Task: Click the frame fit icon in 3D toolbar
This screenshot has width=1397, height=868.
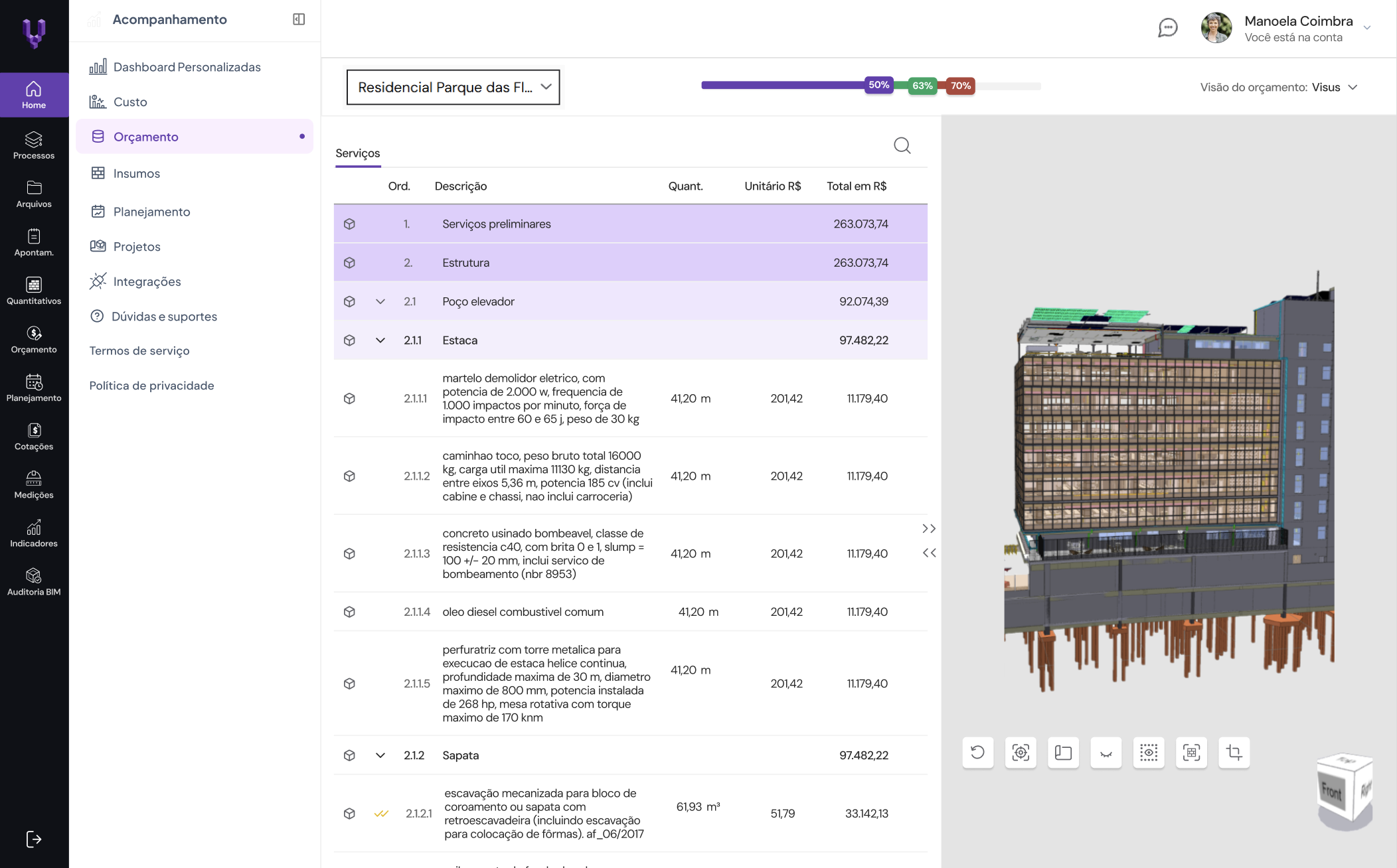Action: tap(1192, 753)
